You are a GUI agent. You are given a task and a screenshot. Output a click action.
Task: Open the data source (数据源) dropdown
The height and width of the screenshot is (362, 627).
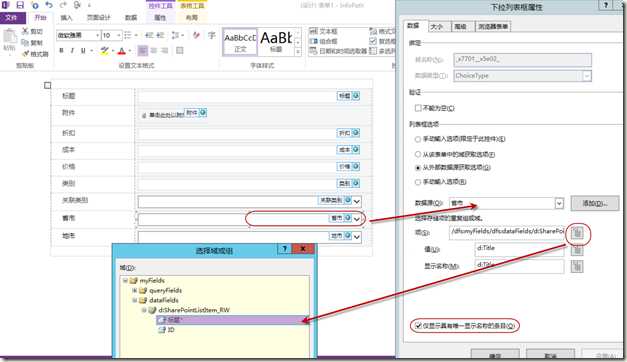[559, 204]
